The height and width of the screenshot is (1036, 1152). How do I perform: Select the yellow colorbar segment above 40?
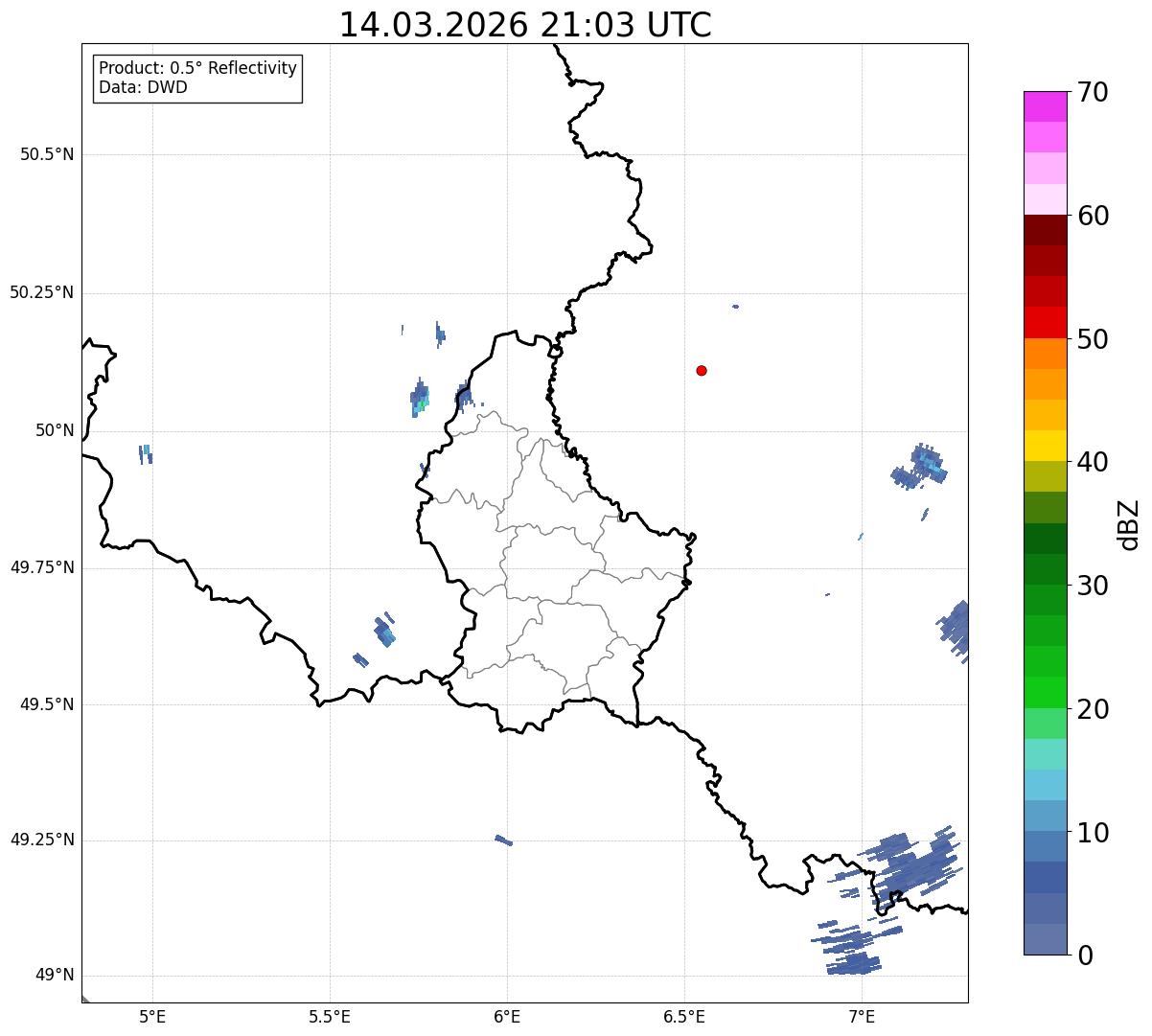click(1045, 446)
